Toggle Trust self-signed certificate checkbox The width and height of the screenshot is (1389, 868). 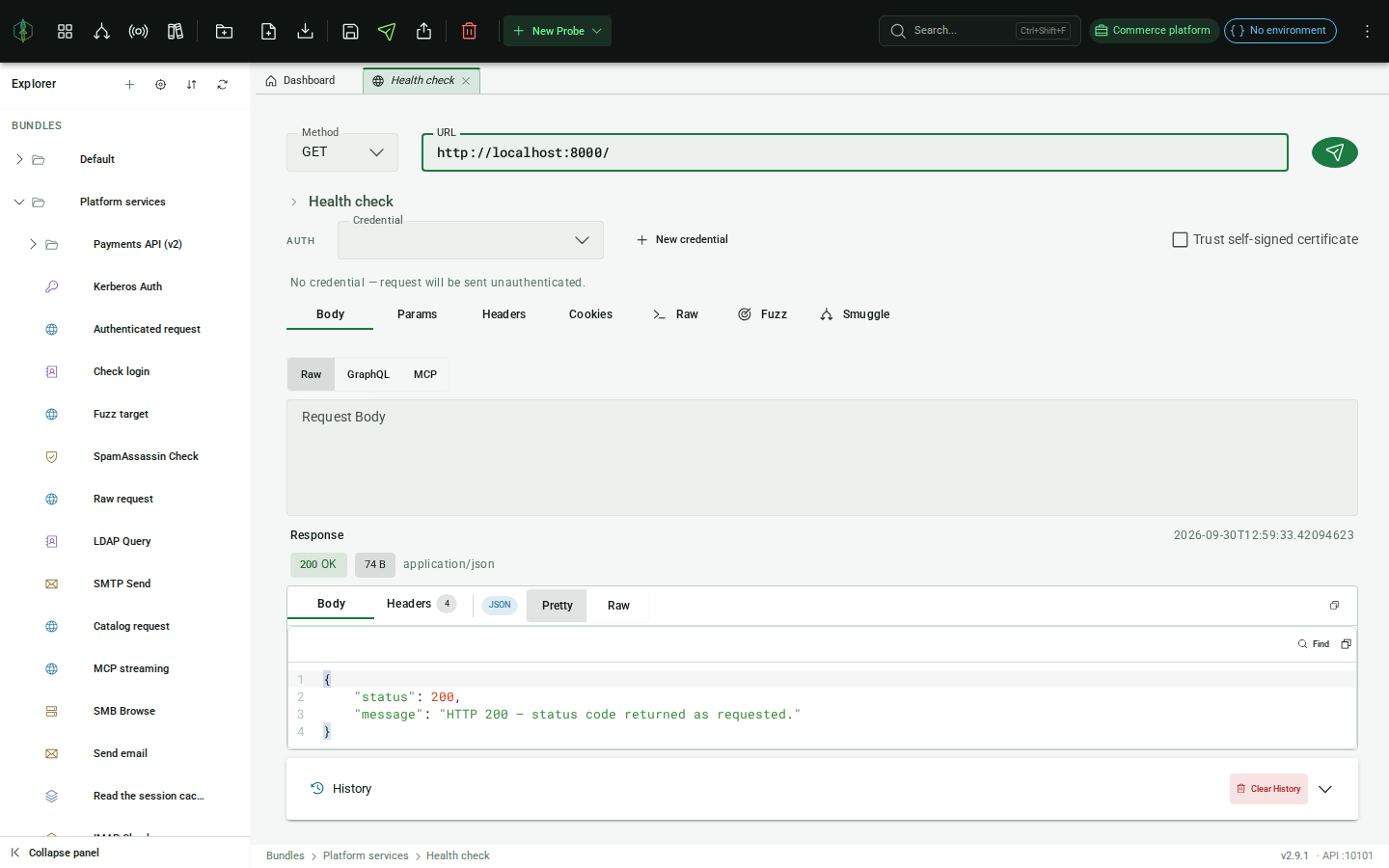tap(1180, 239)
